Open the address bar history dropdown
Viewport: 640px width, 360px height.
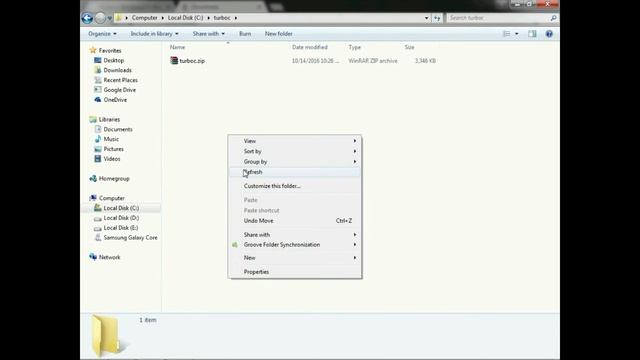pos(427,18)
